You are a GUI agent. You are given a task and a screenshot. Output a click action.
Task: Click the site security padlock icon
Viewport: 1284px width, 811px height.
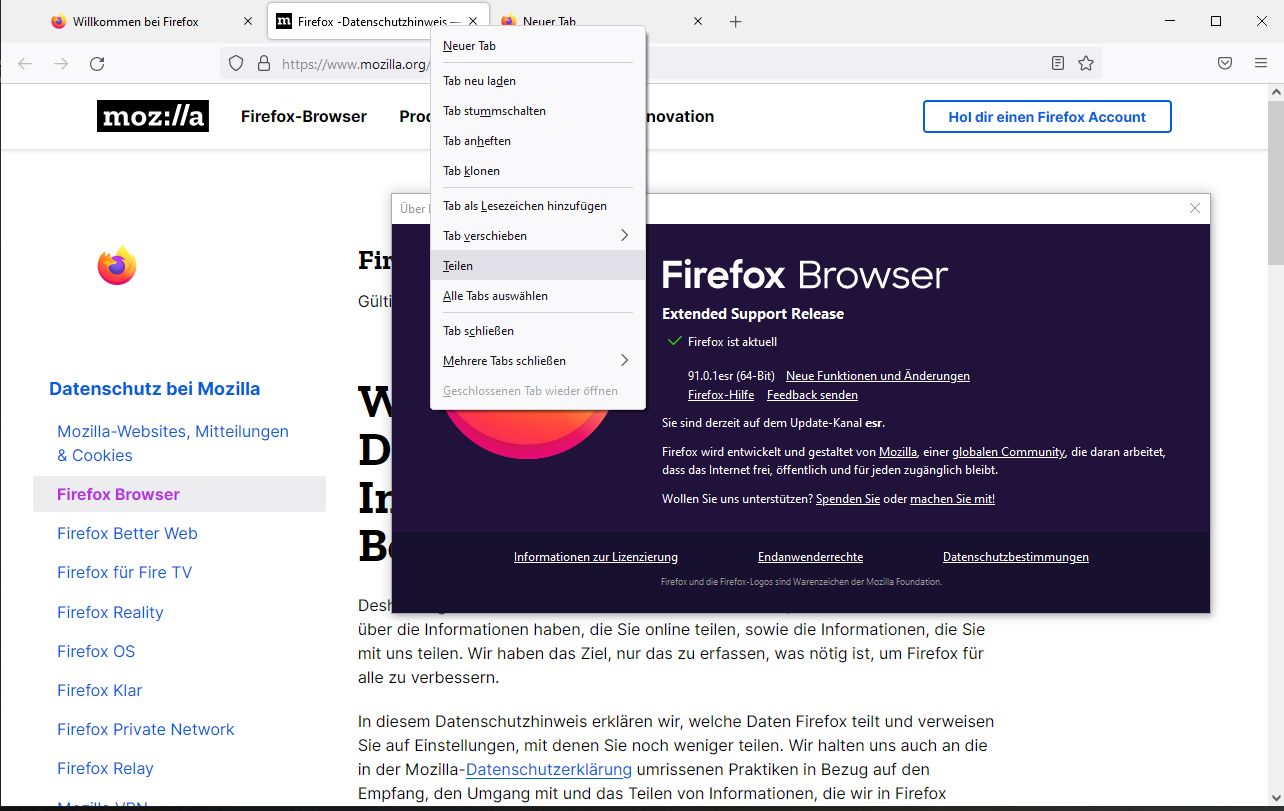tap(264, 63)
